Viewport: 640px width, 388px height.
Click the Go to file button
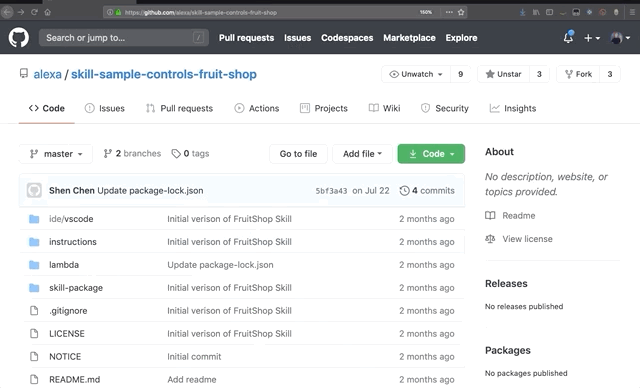(298, 154)
